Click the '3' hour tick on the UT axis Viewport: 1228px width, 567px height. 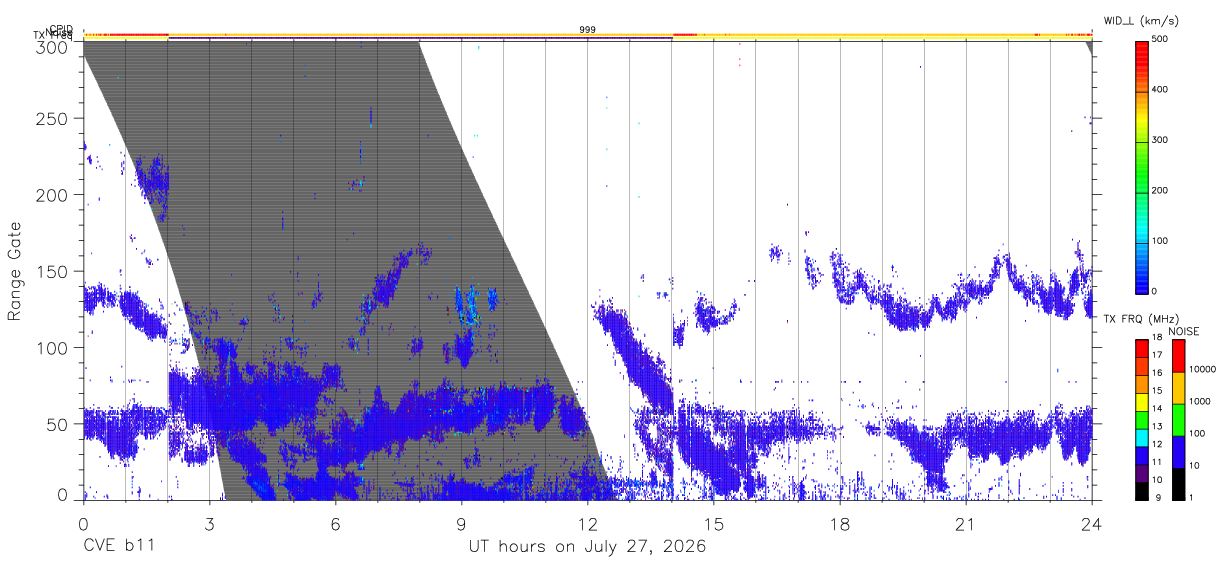(209, 524)
